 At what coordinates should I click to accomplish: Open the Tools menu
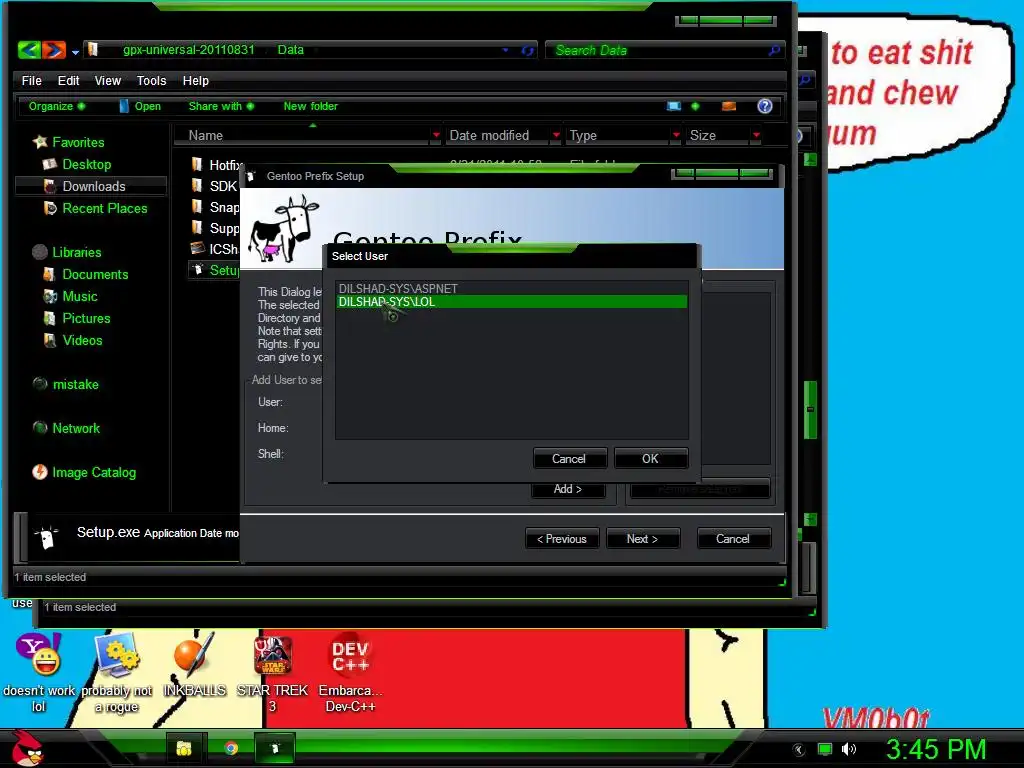click(x=152, y=80)
